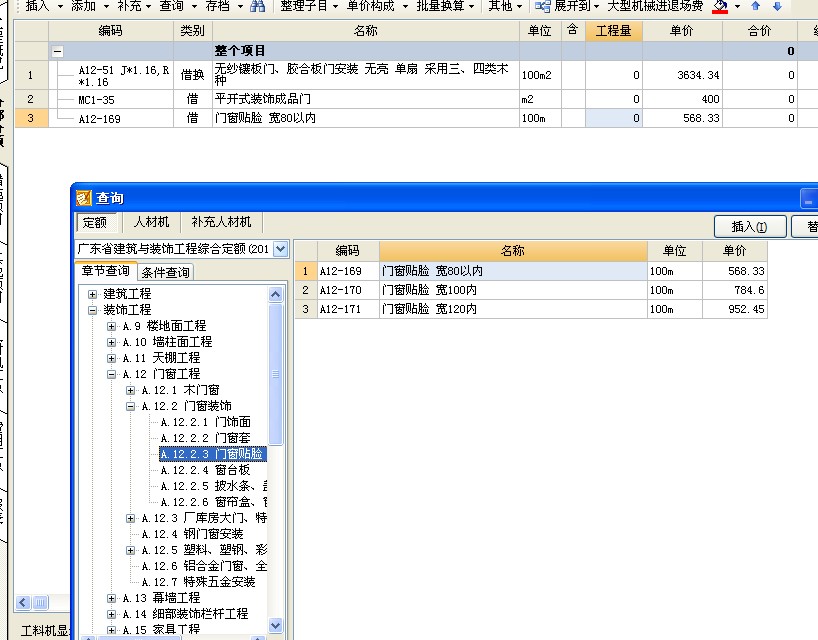Open the 整理子目 dropdown

click(x=309, y=6)
